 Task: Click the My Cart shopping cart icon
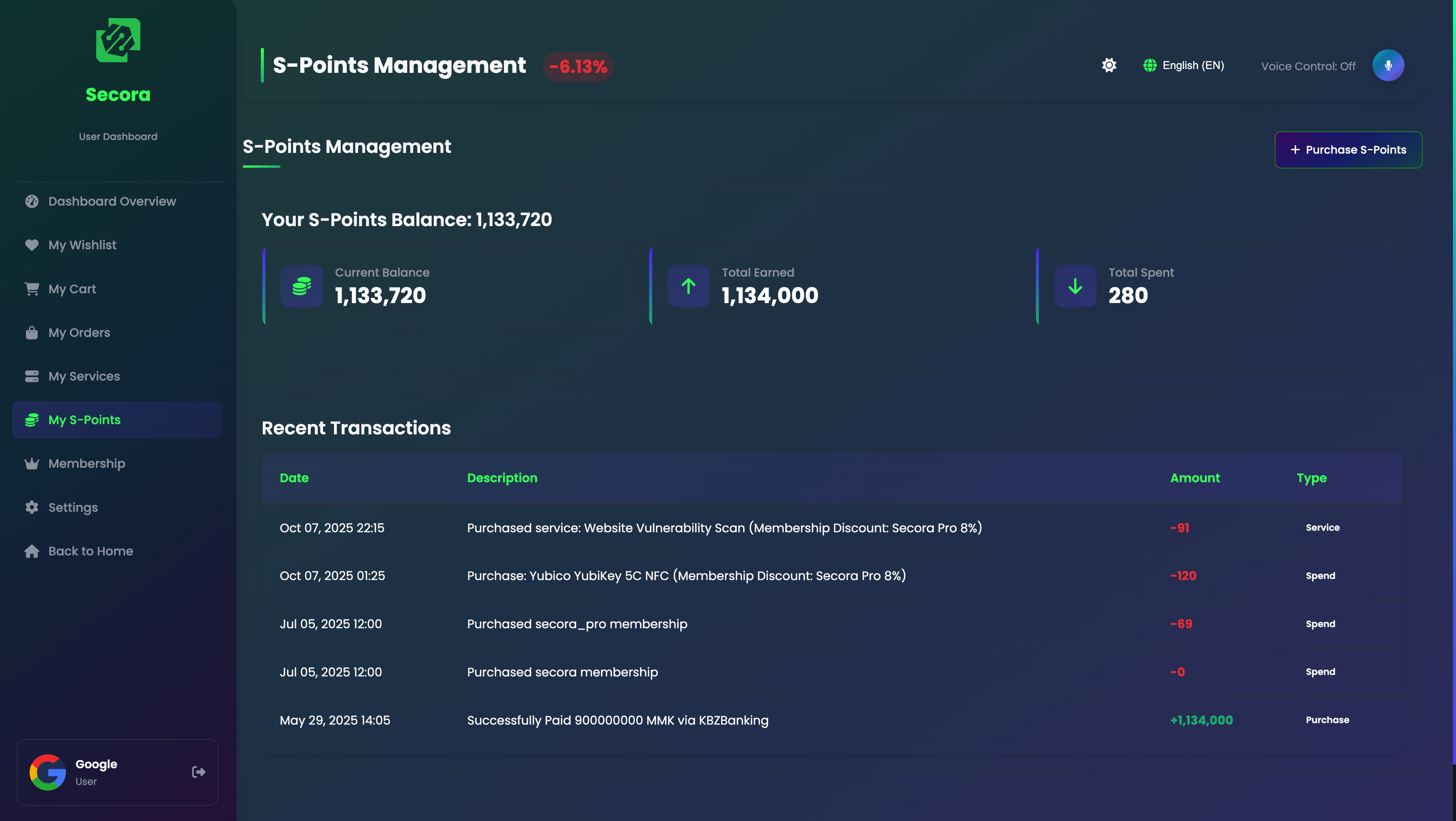tap(31, 289)
